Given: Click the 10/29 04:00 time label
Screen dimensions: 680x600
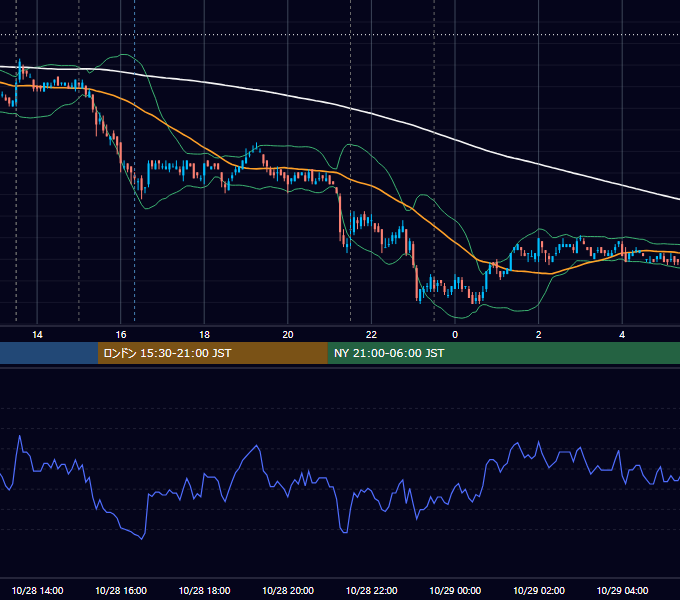Looking at the screenshot, I should click(622, 590).
